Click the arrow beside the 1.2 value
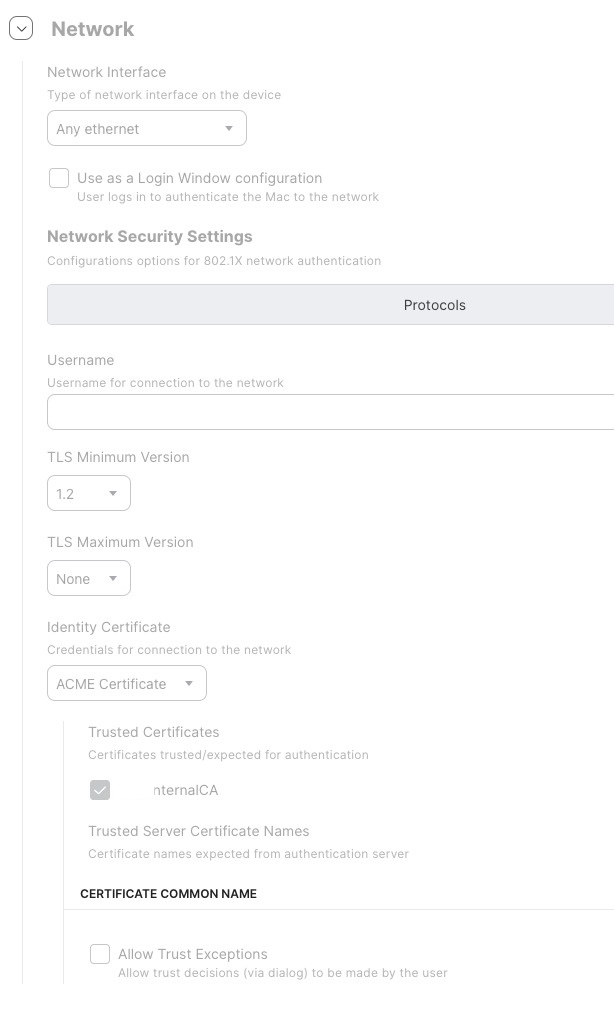This screenshot has height=1026, width=614. pos(113,494)
